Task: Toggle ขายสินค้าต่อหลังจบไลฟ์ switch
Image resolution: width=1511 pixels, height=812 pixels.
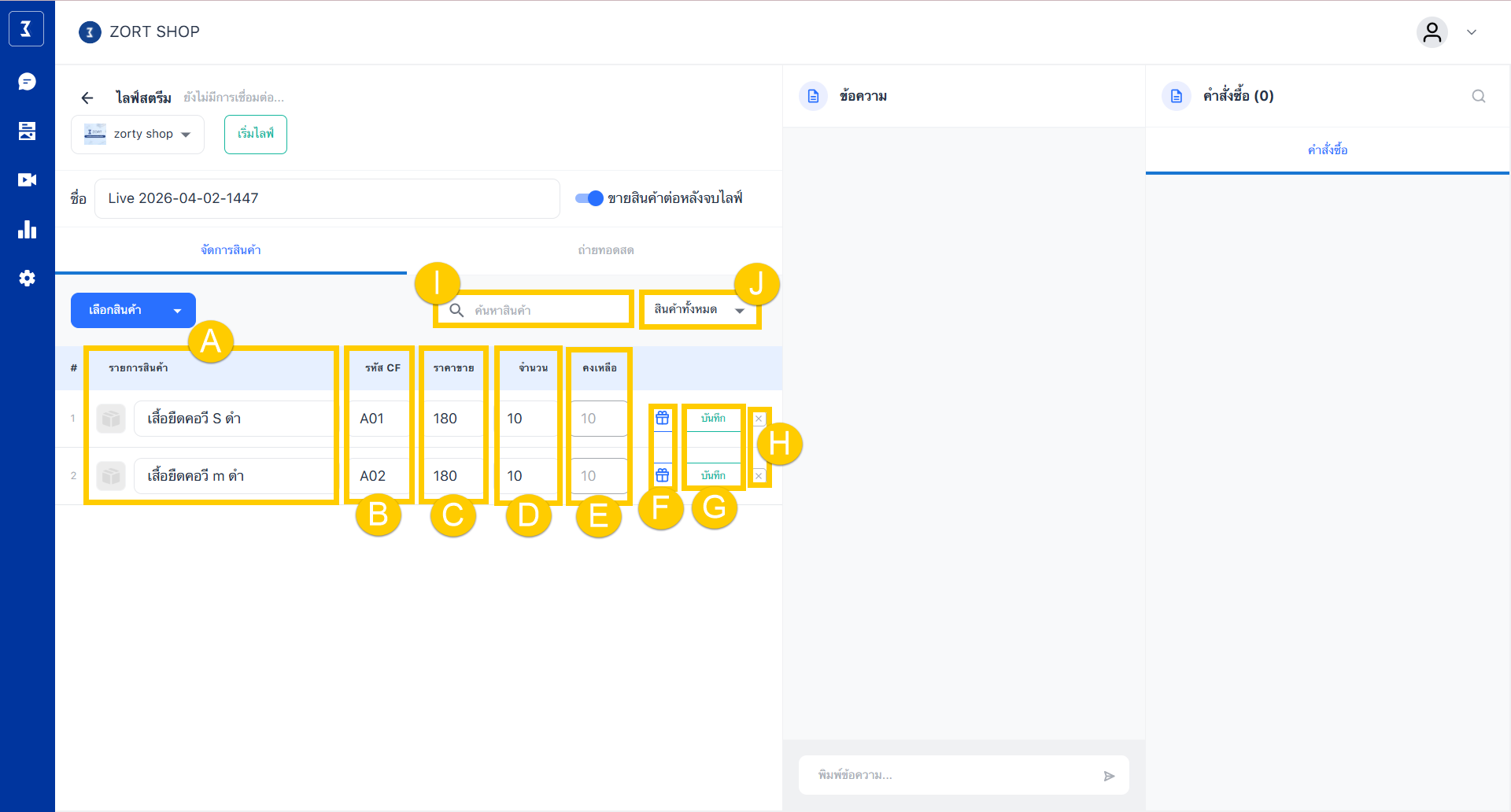Action: tap(589, 198)
